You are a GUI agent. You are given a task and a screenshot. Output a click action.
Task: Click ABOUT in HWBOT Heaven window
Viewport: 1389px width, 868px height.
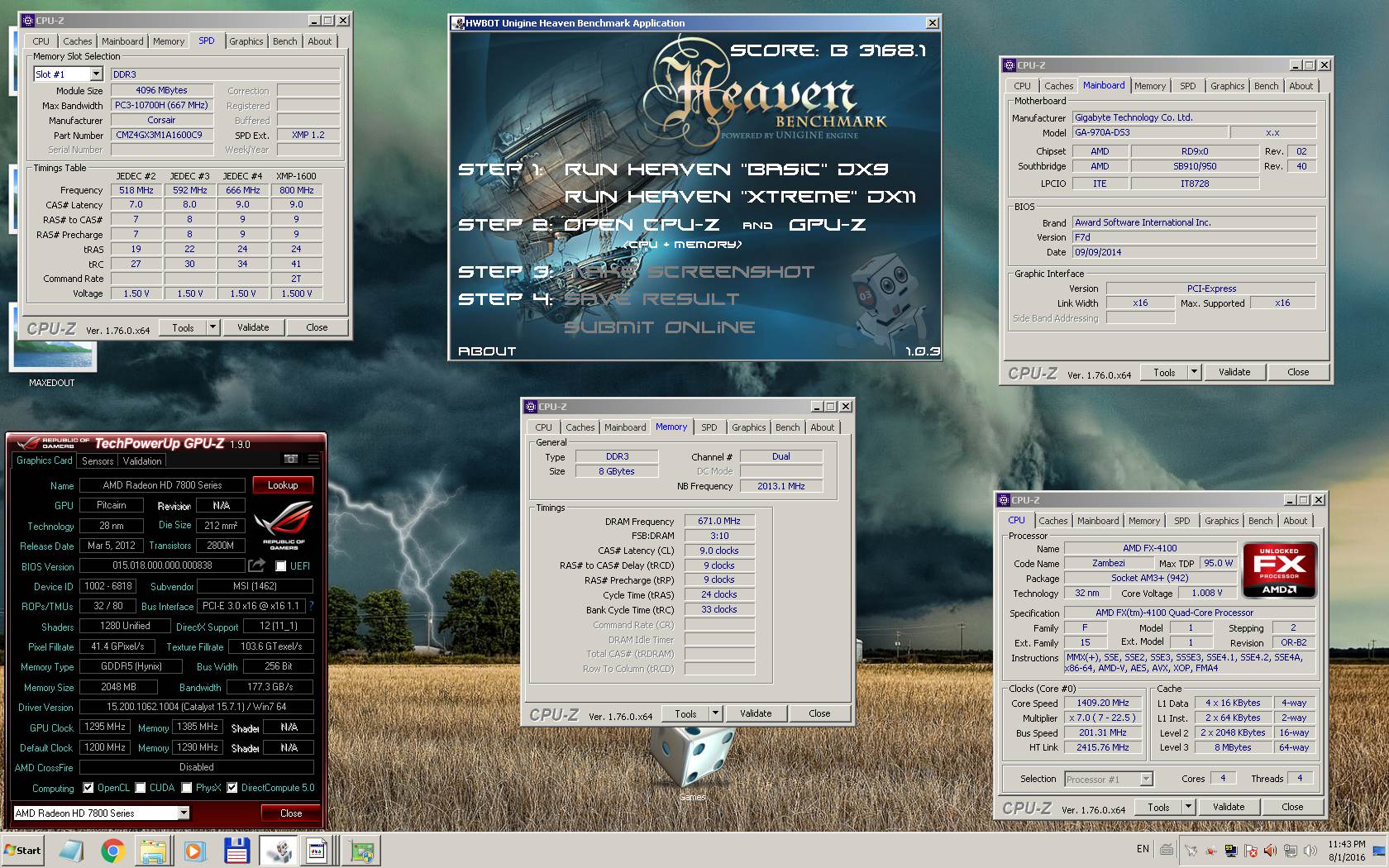[x=487, y=351]
